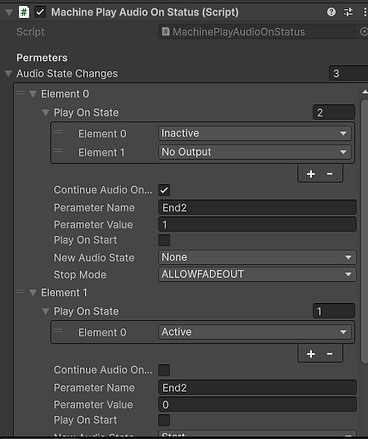Grab the reorder handle beside Inactive element
Viewport: 368px width, 439px height.
point(58,132)
